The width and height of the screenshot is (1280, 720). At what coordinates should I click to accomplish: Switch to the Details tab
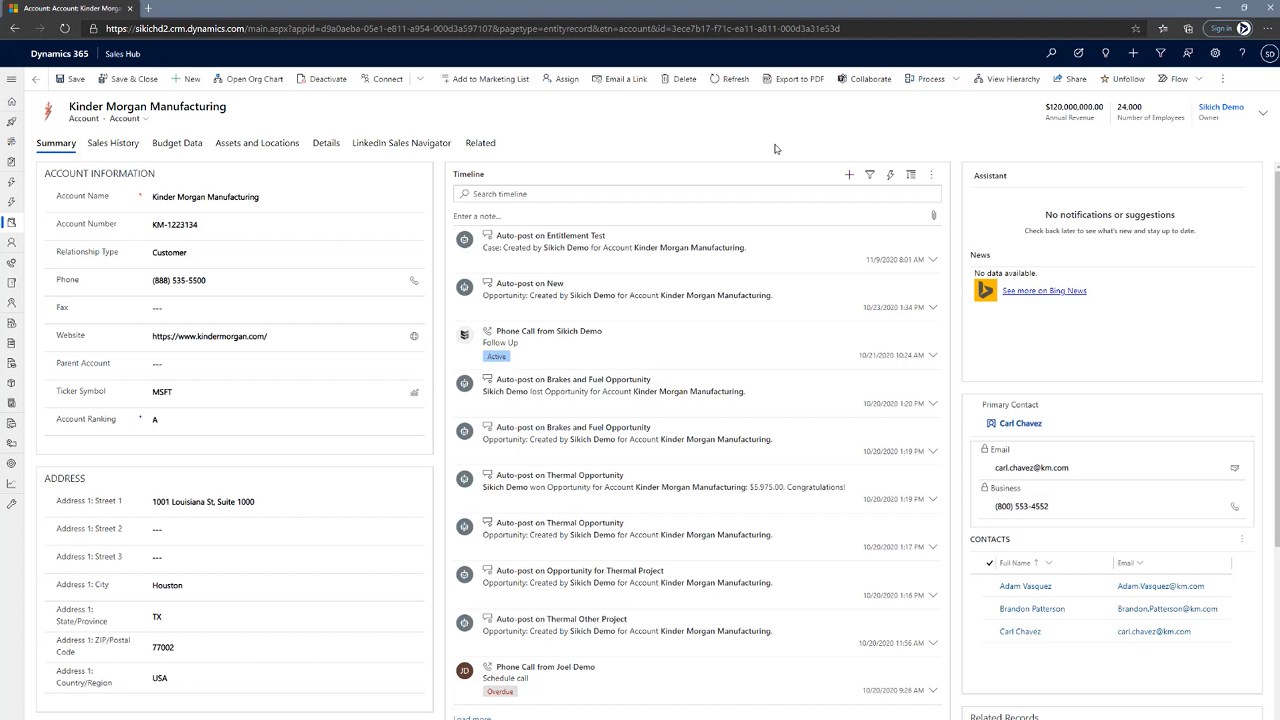326,143
